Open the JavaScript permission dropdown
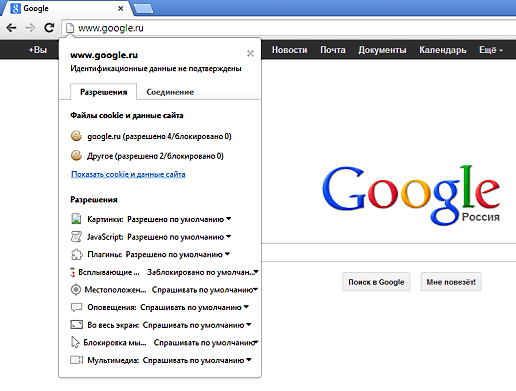The height and width of the screenshot is (391, 516). (179, 237)
